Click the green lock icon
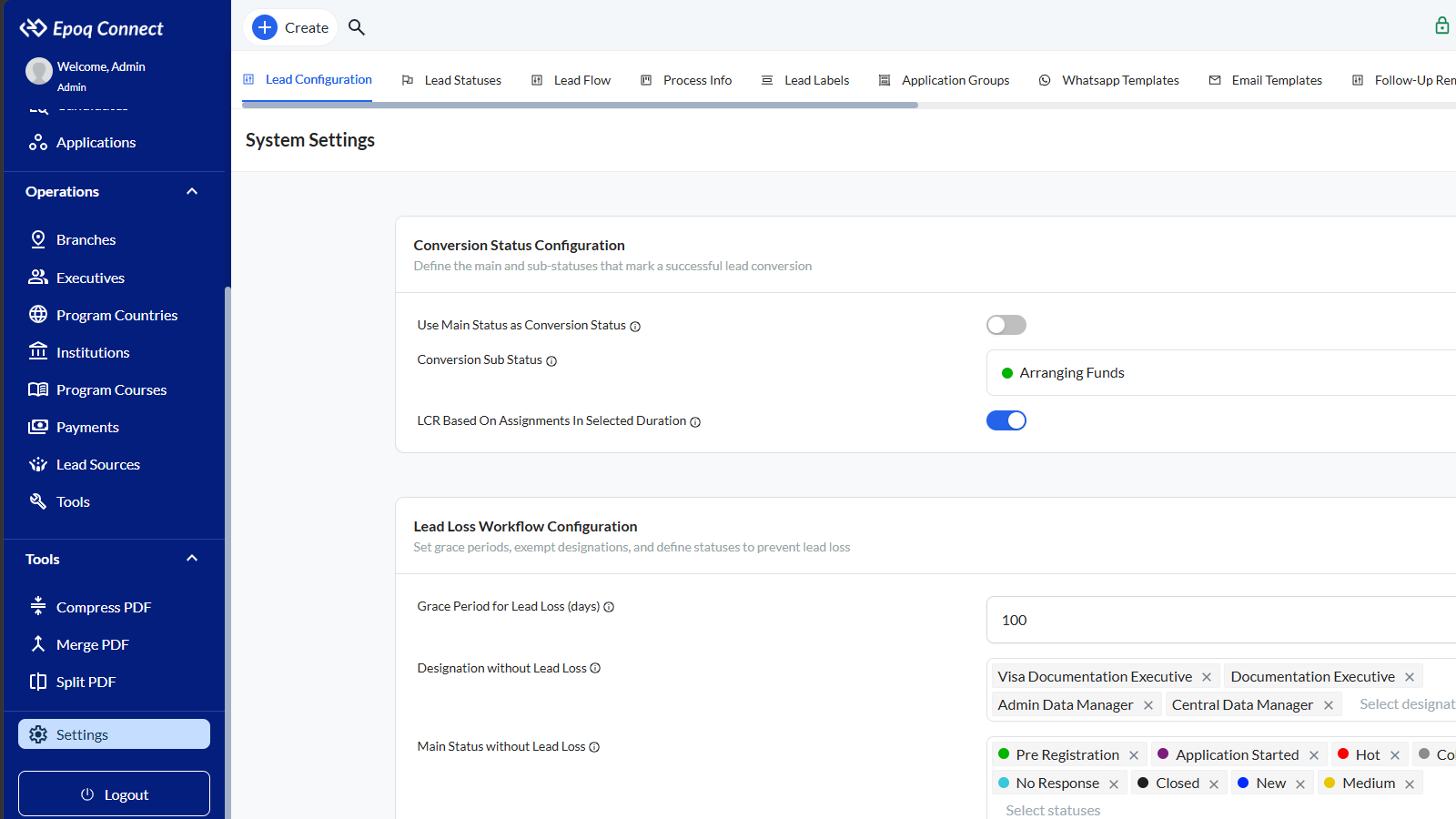This screenshot has height=819, width=1456. 1441,25
